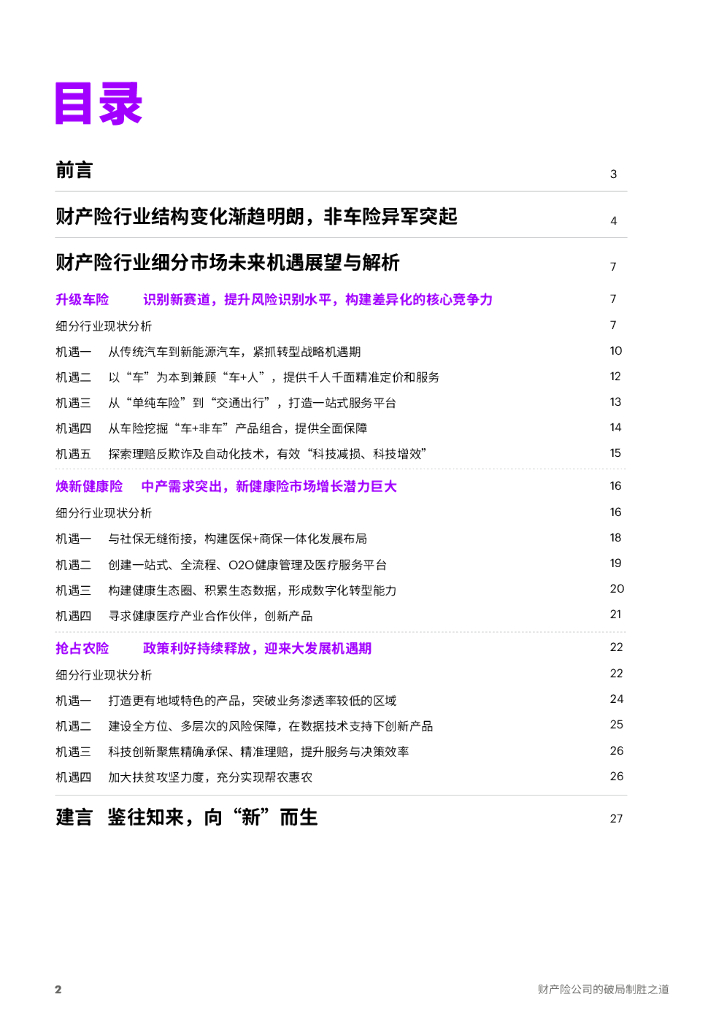This screenshot has width=724, height=1024.
Task: Click page number 18
Action: click(x=616, y=537)
